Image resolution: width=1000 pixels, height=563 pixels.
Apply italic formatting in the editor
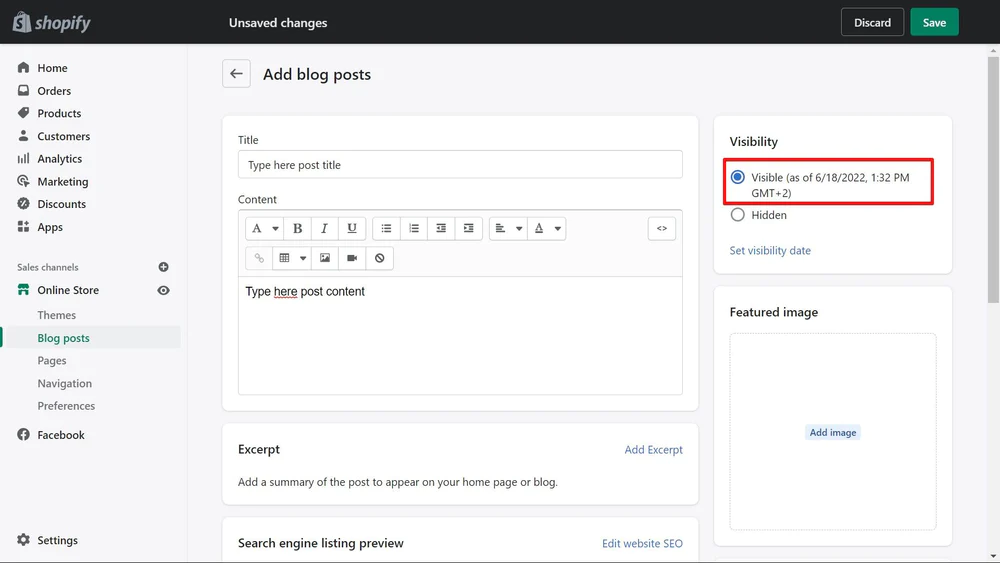(x=325, y=229)
